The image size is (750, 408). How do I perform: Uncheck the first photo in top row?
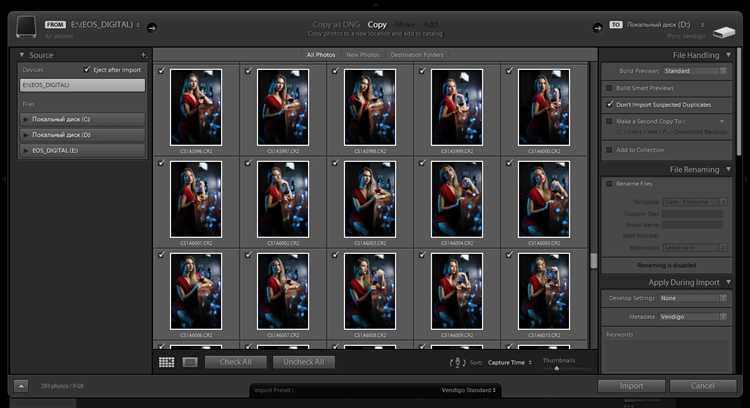(162, 71)
